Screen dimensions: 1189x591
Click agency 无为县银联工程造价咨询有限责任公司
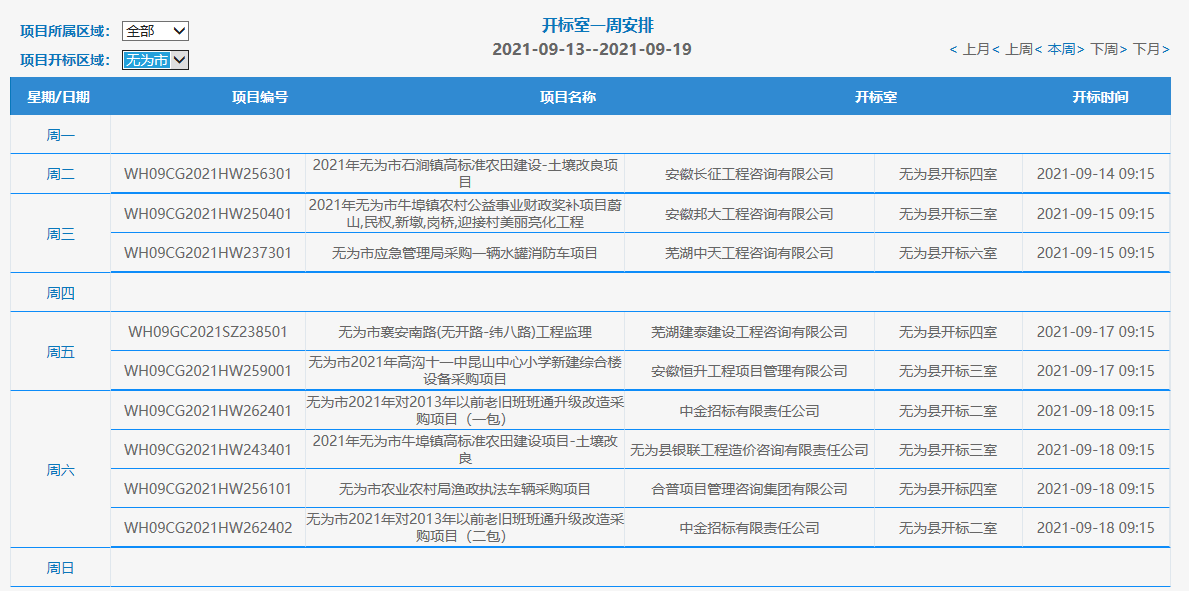pyautogui.click(x=749, y=450)
